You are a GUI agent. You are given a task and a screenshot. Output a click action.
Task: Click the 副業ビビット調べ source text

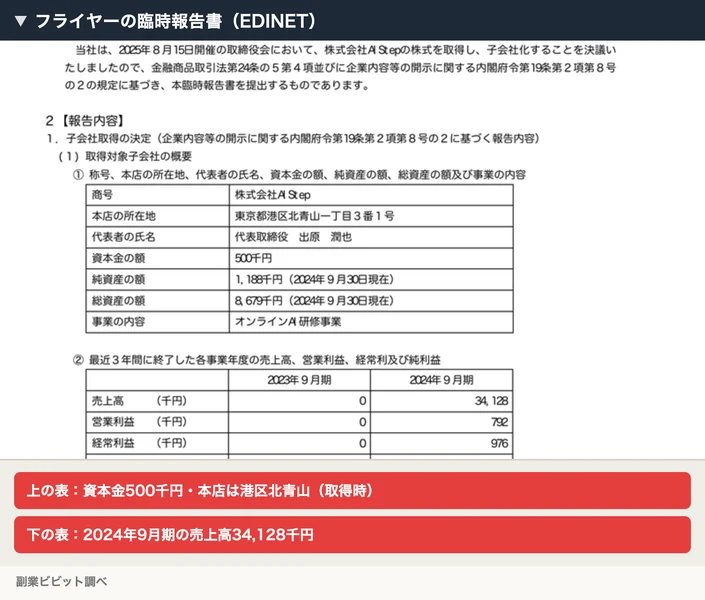coord(61,581)
